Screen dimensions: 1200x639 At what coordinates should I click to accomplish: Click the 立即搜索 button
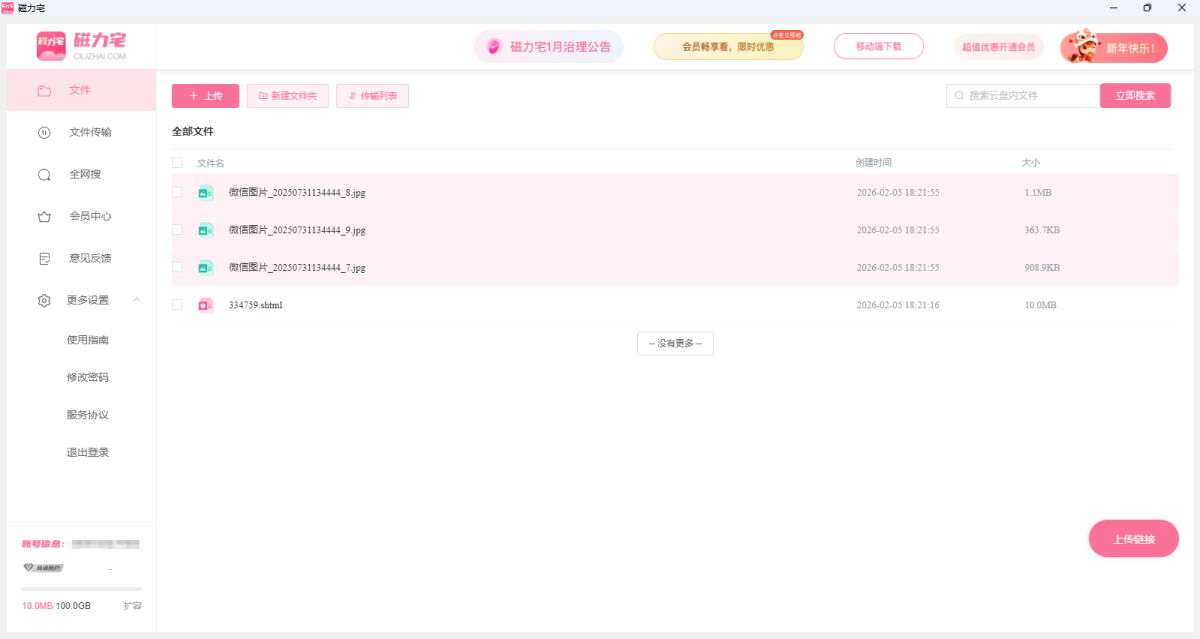point(1135,96)
